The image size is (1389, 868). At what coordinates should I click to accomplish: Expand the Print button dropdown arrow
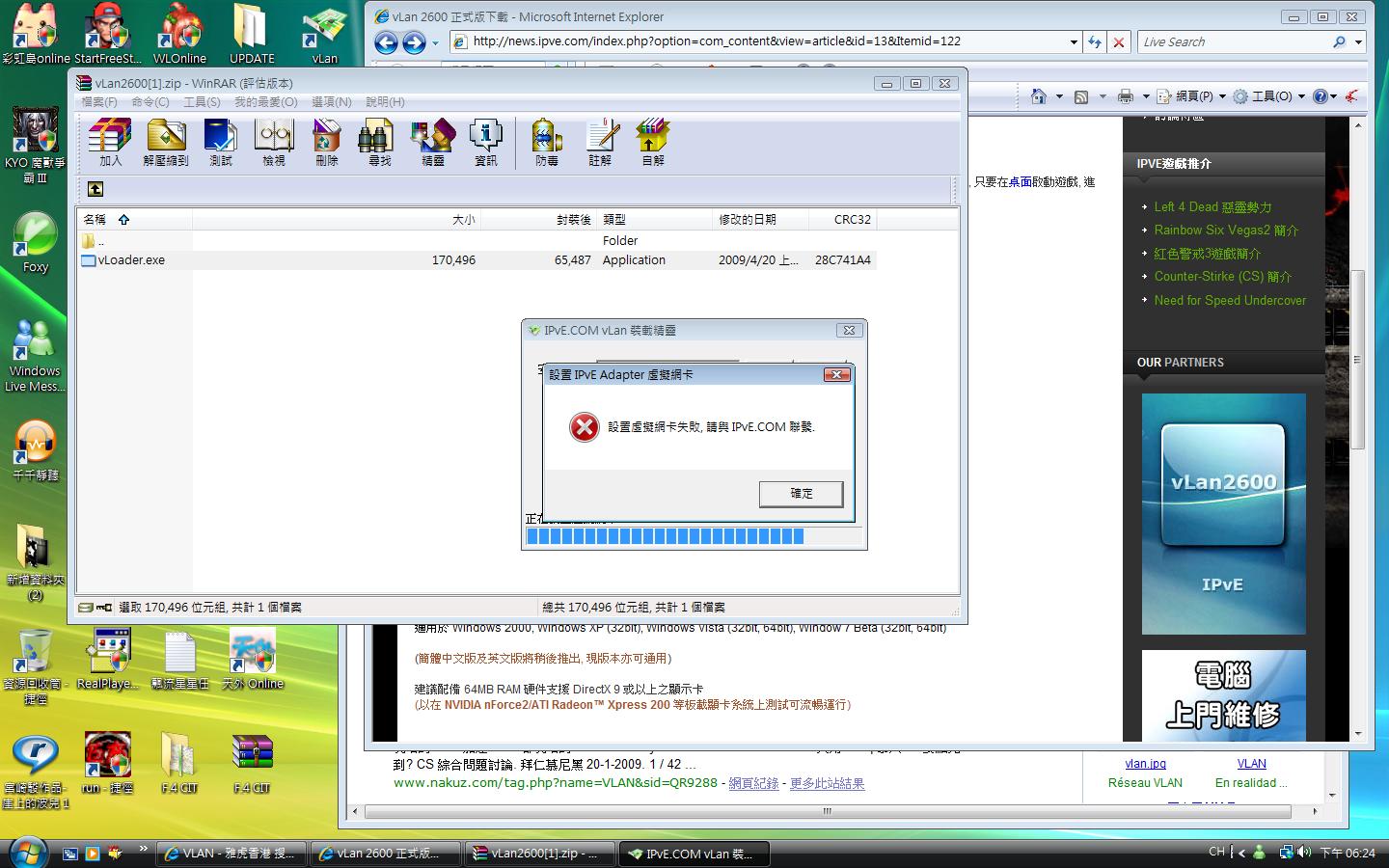pyautogui.click(x=1145, y=96)
